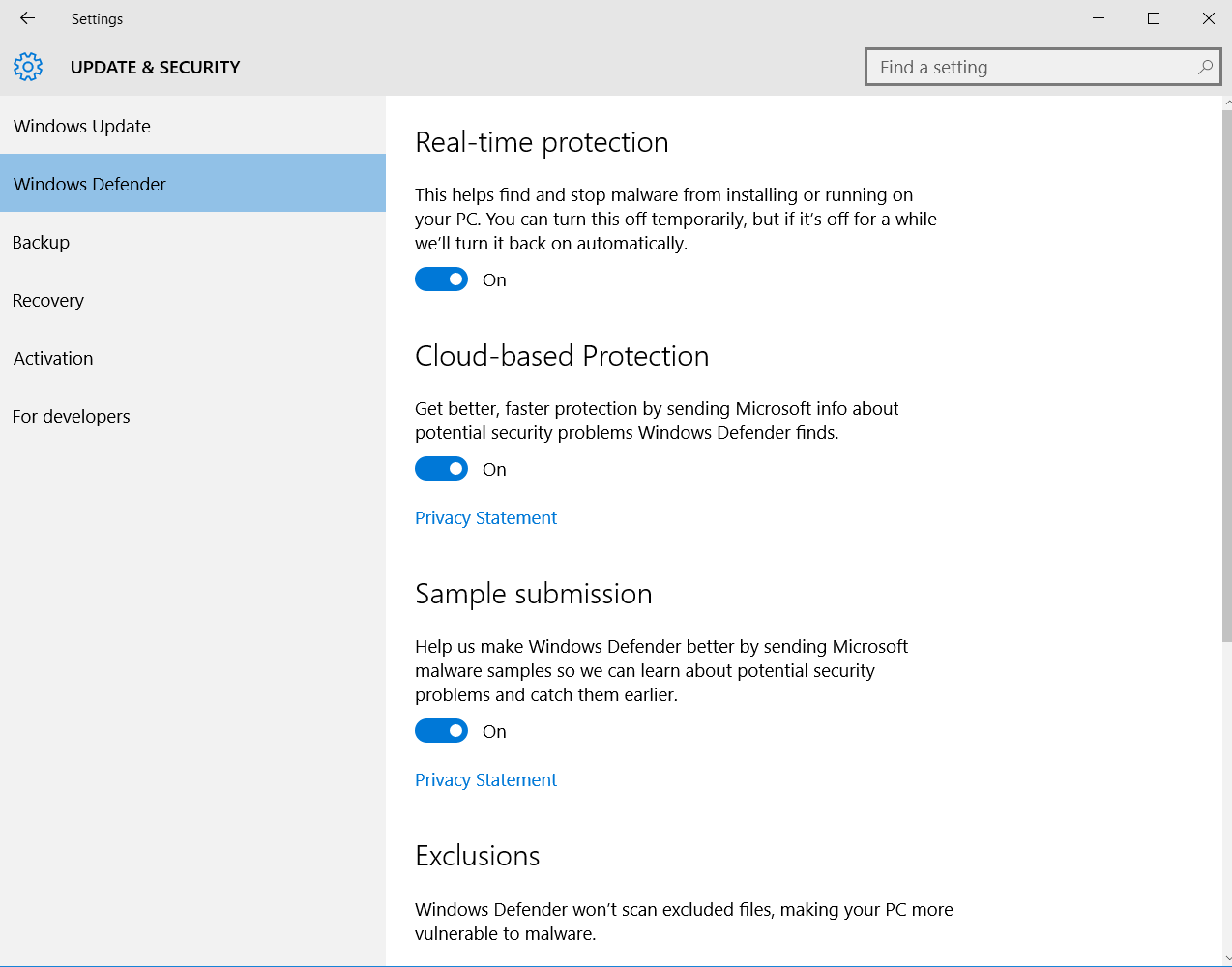
Task: Click the Real-time protection heading
Action: 542,142
